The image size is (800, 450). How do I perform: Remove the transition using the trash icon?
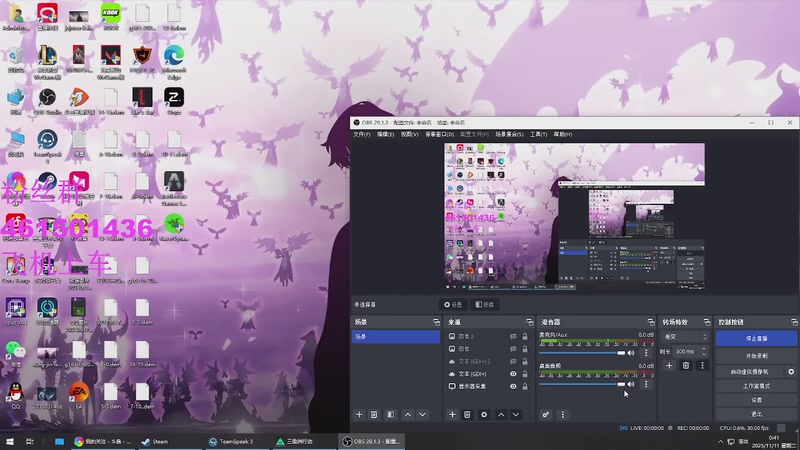pos(686,365)
